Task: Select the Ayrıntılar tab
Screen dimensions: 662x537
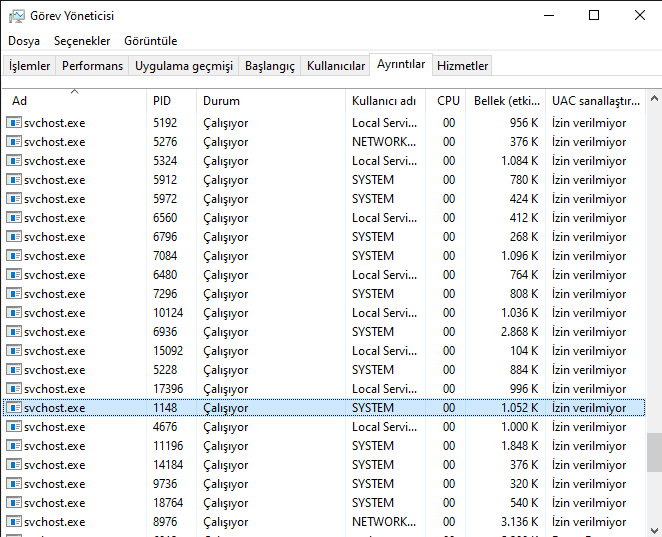Action: (401, 65)
